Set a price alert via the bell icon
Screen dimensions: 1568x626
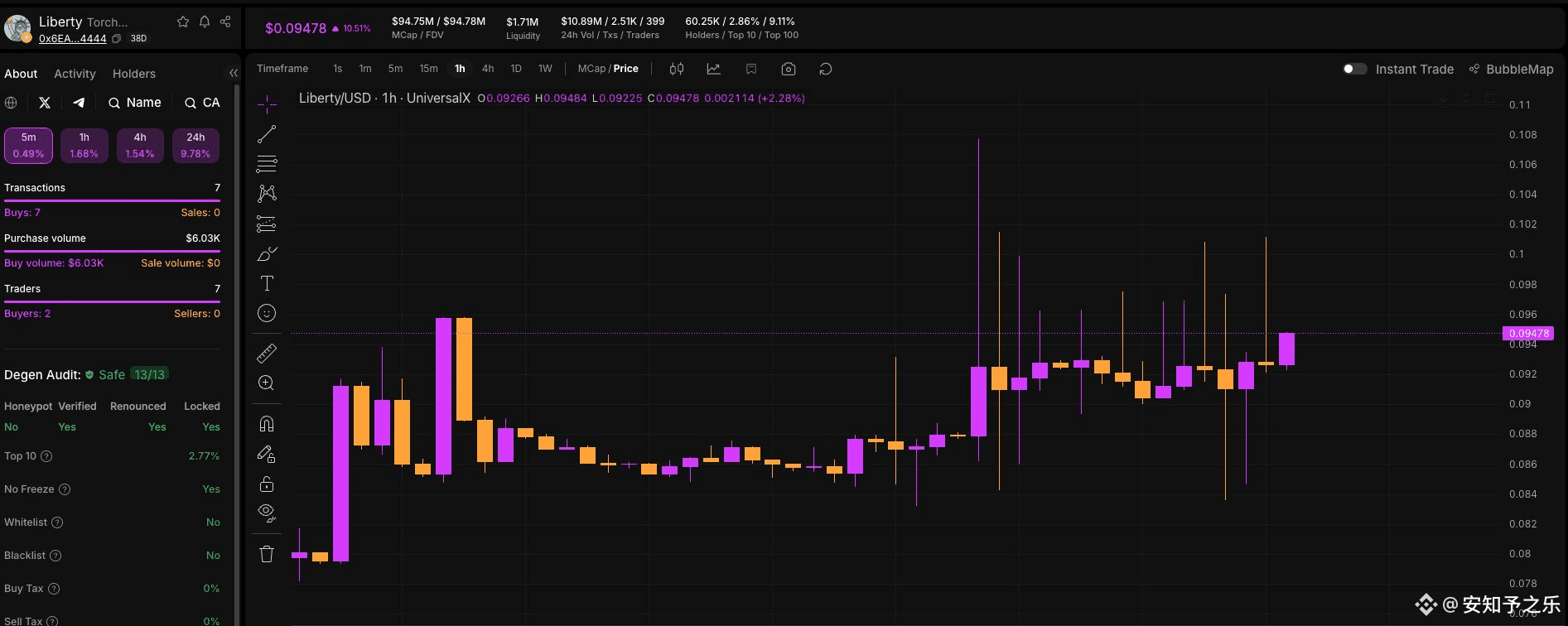[x=205, y=22]
